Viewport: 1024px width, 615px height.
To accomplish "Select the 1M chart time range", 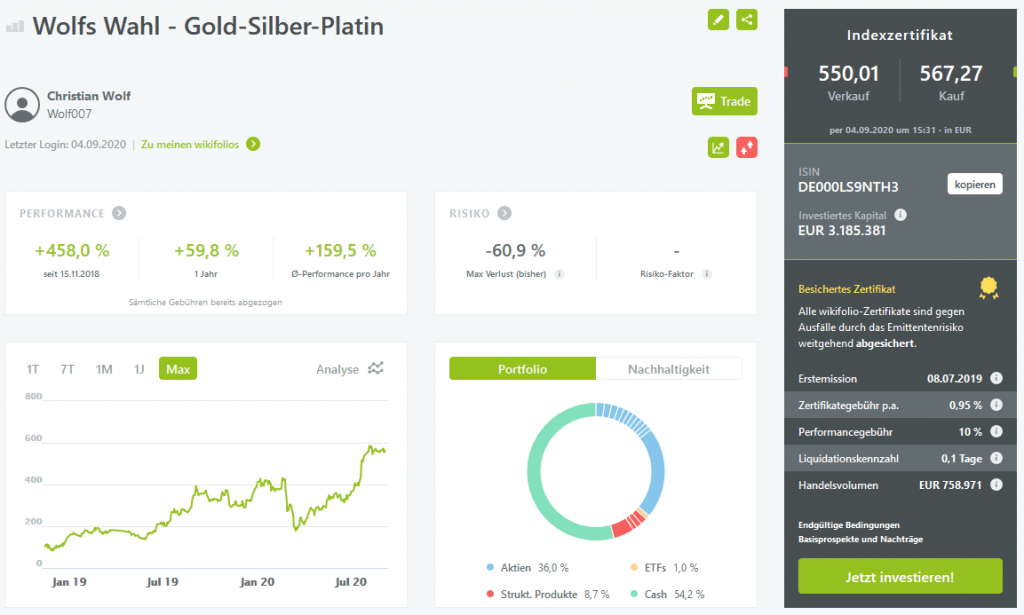I will 104,369.
